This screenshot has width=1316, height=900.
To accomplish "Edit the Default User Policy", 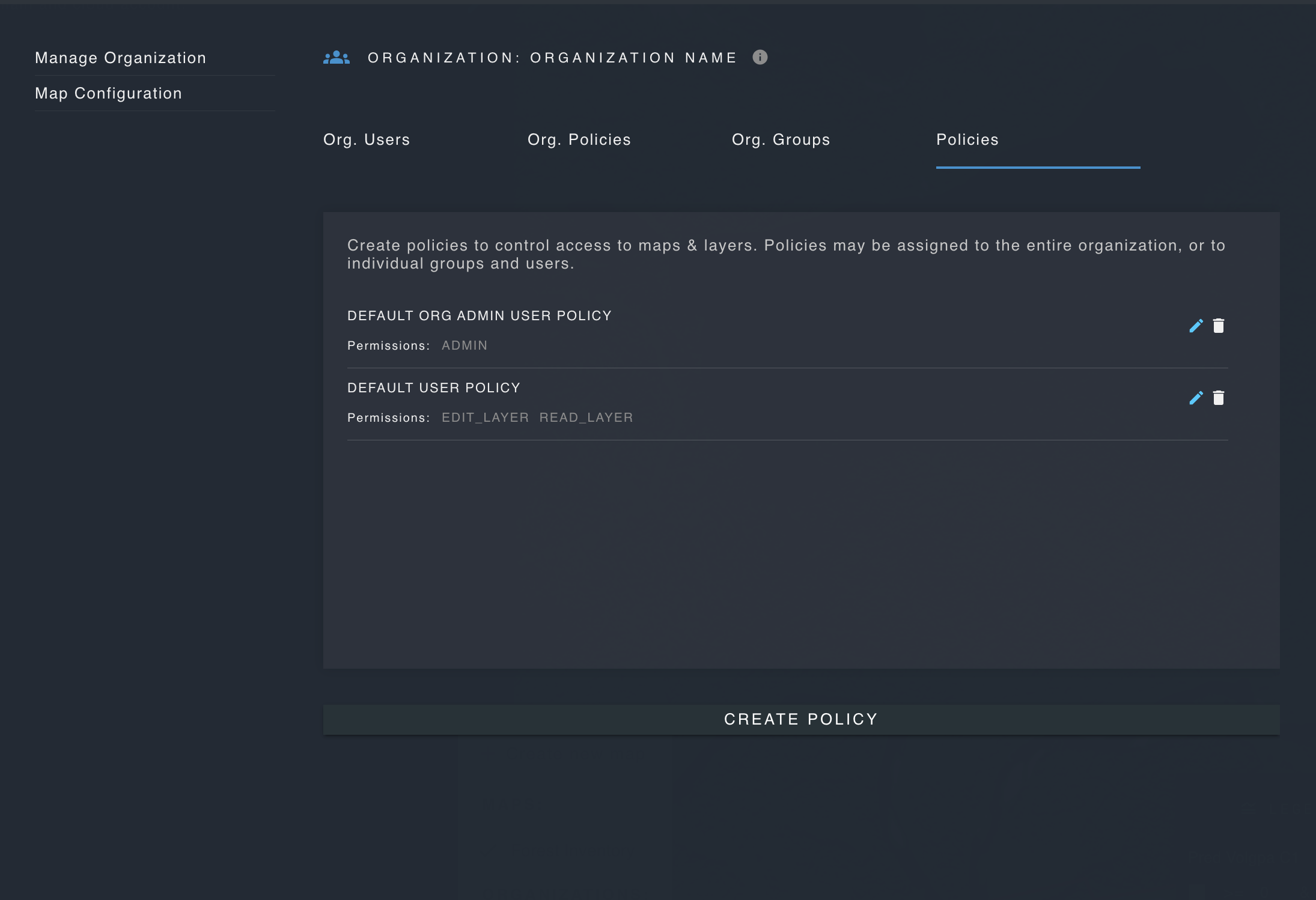I will click(1196, 398).
